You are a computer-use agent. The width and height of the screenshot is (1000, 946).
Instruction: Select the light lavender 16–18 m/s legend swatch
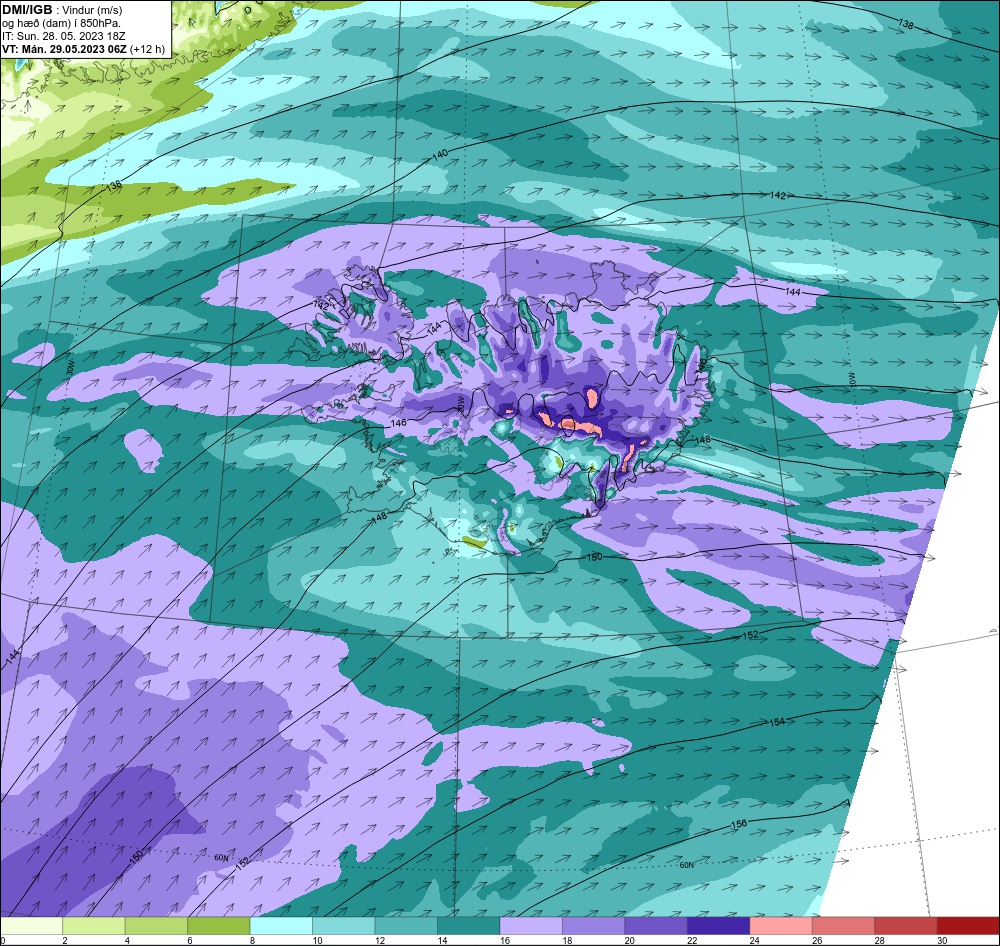[531, 926]
